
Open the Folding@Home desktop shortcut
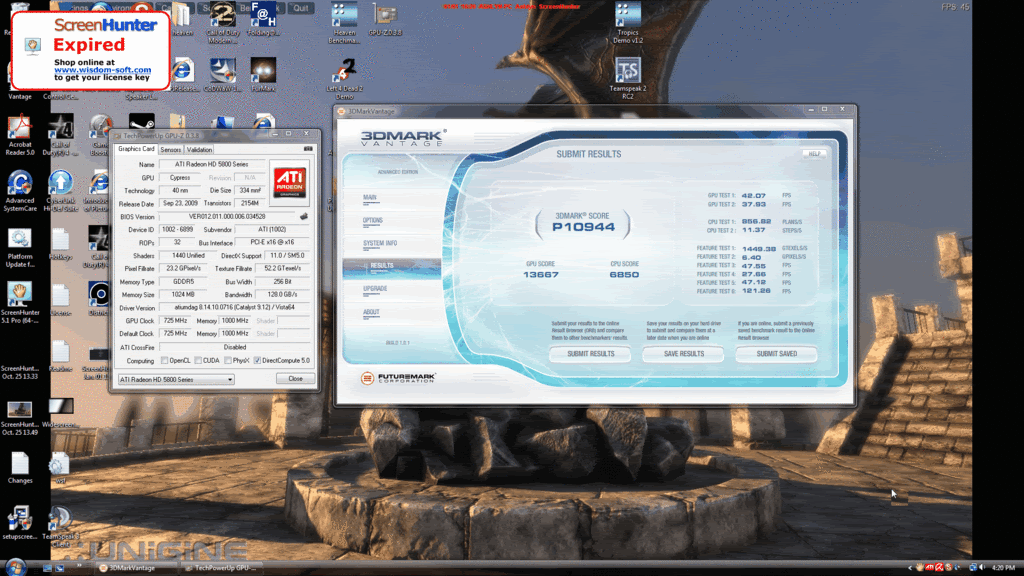(x=263, y=18)
